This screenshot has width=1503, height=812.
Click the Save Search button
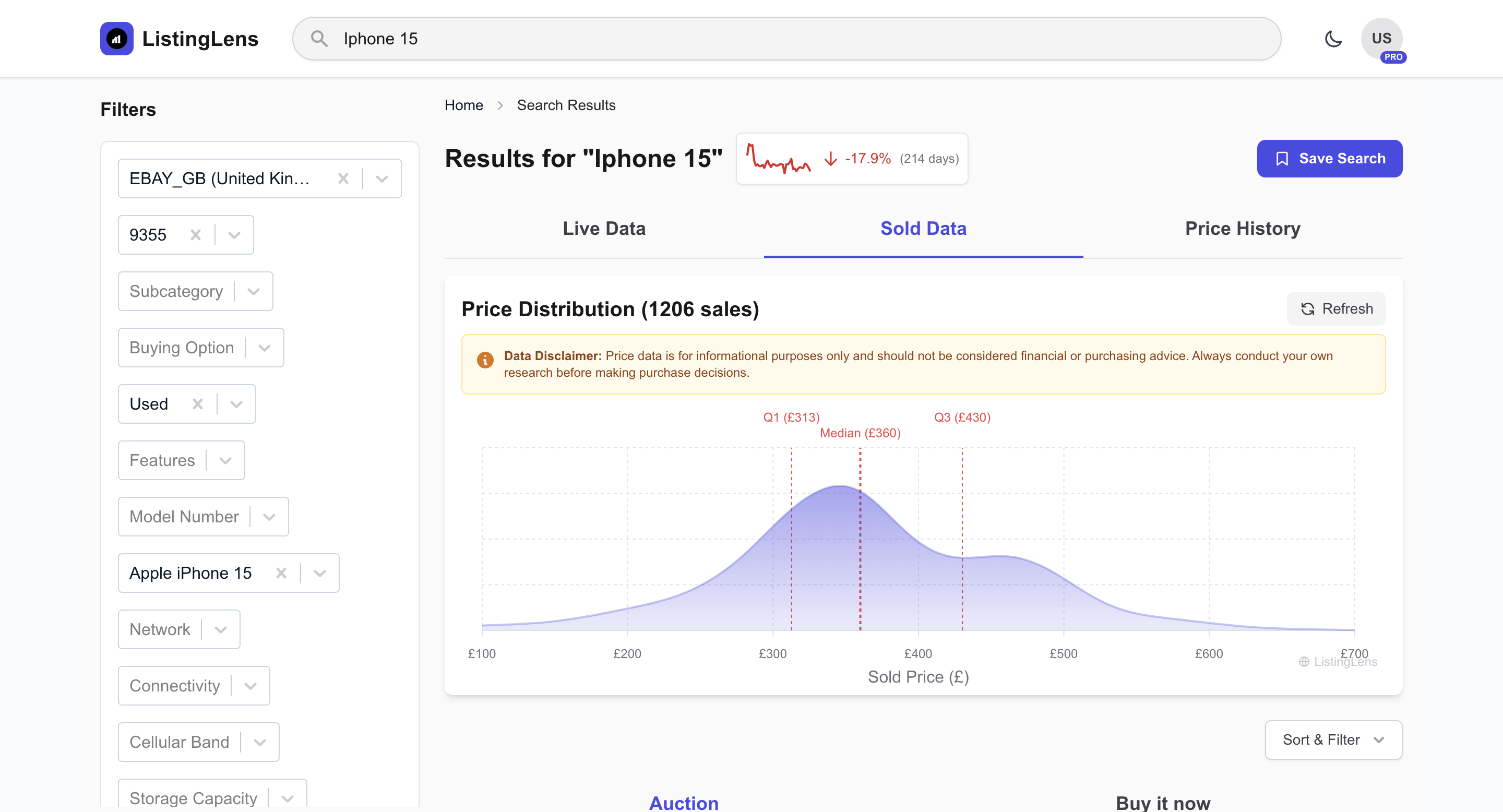coord(1330,158)
